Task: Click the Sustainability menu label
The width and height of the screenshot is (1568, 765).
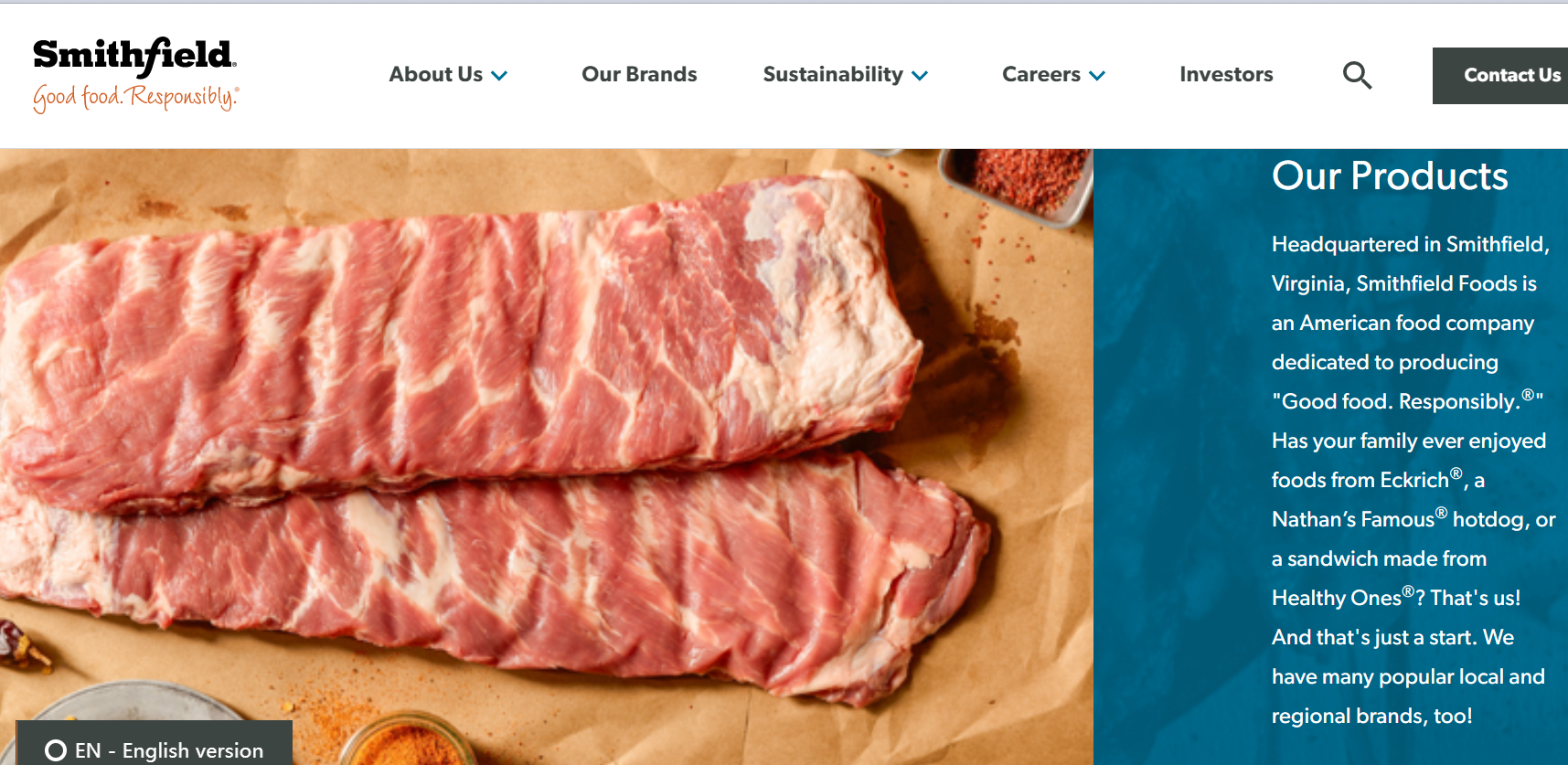Action: click(833, 74)
